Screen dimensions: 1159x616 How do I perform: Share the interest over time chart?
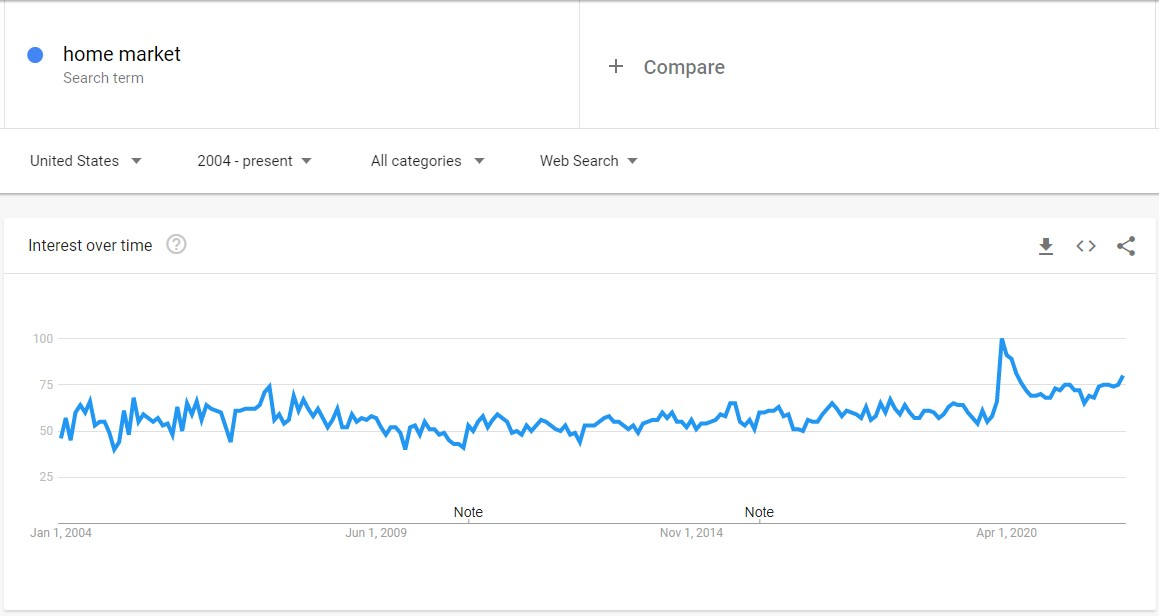tap(1126, 246)
